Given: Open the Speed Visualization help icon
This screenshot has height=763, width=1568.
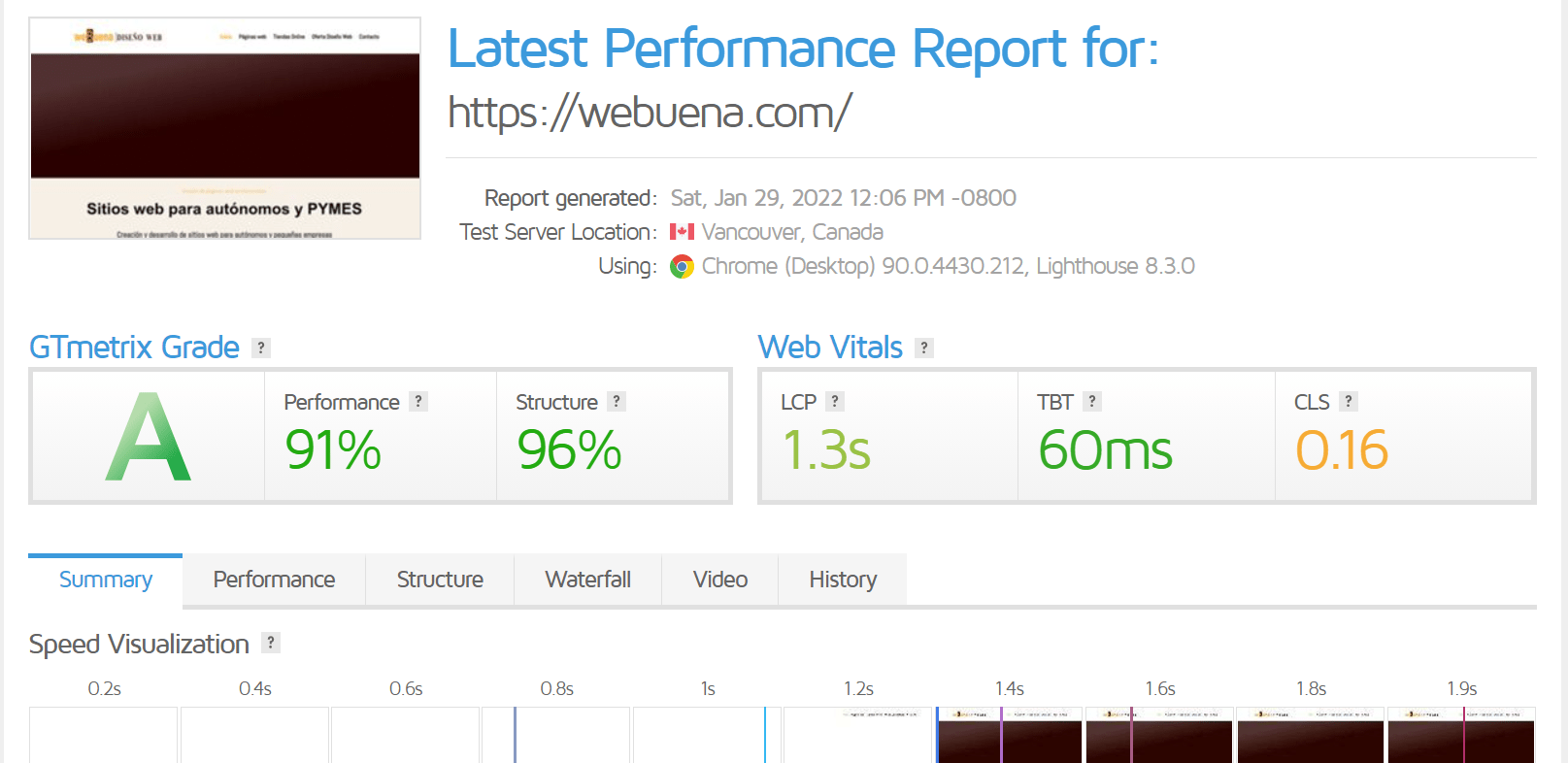Looking at the screenshot, I should [x=271, y=642].
